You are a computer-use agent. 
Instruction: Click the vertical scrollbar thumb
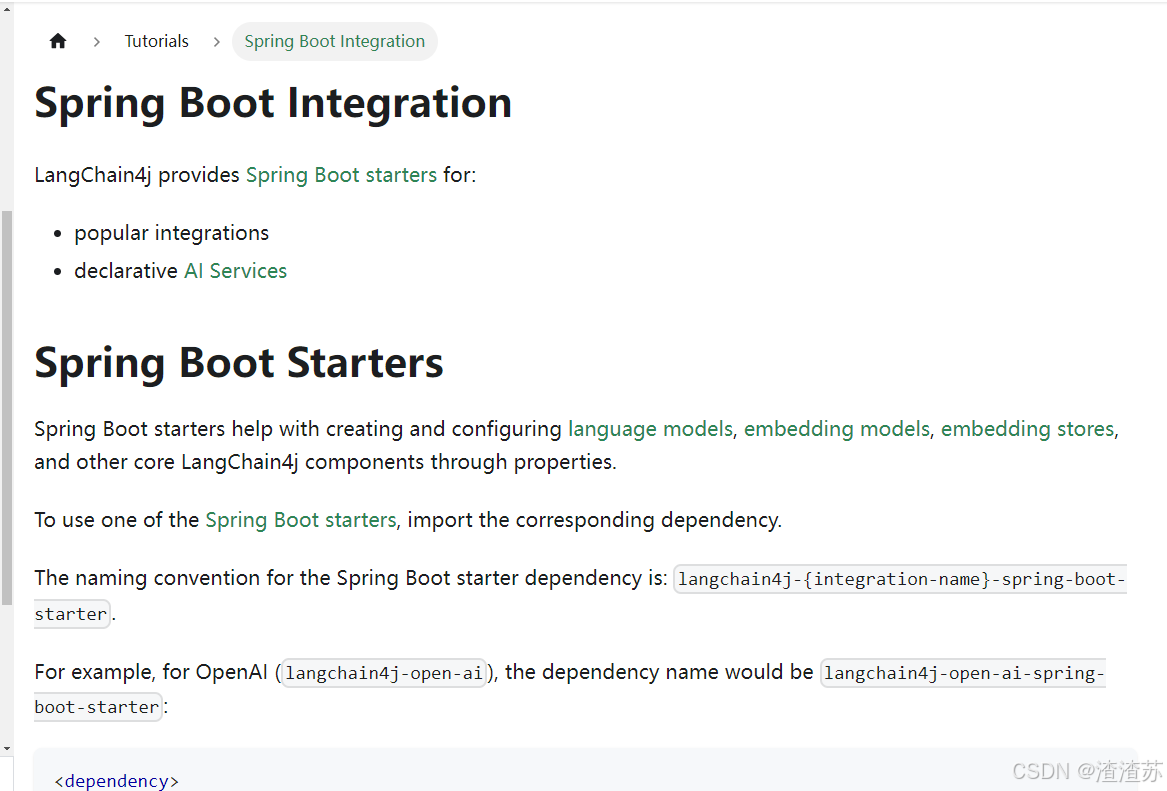click(x=7, y=408)
